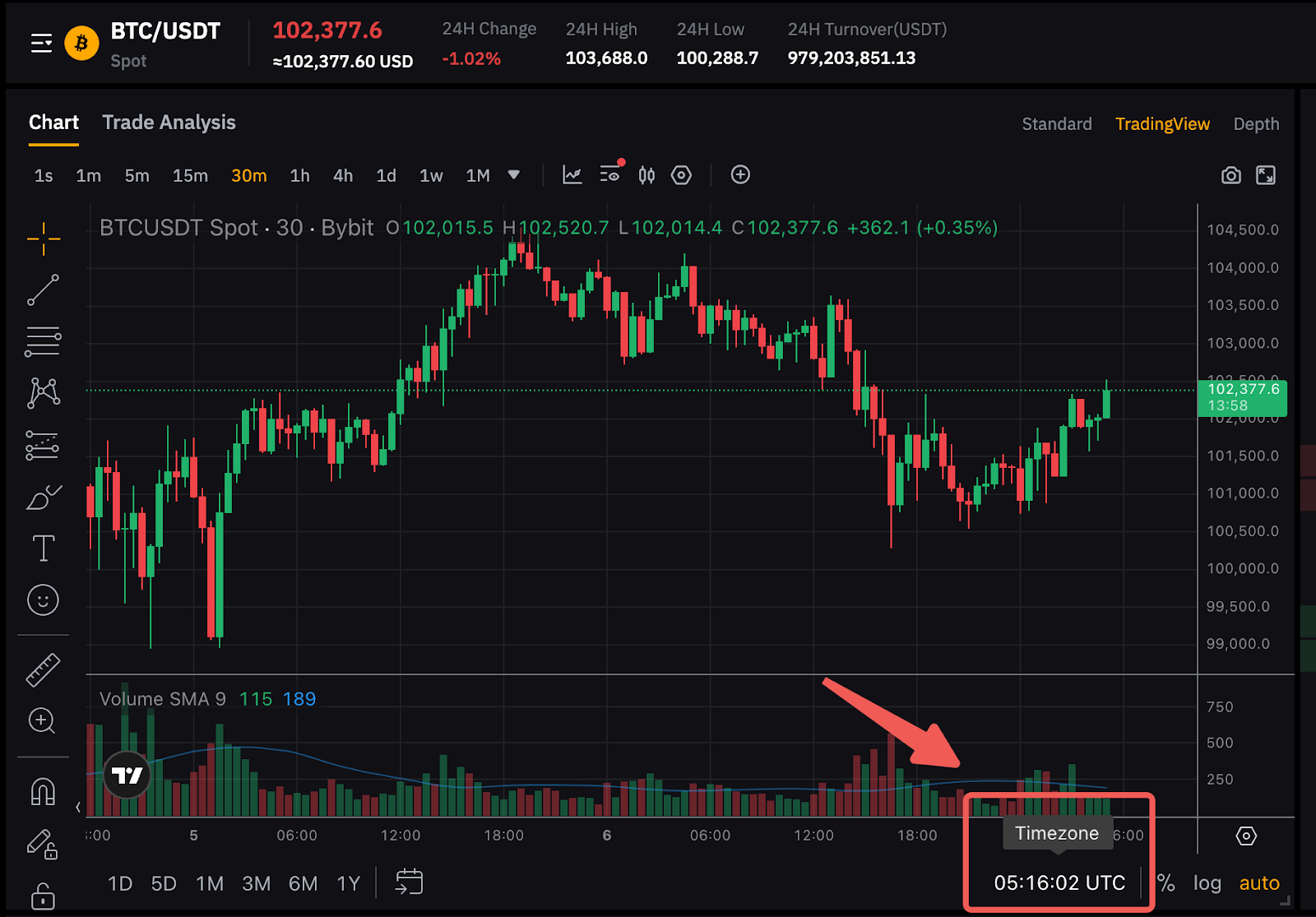This screenshot has height=917, width=1316.
Task: Open the emoji sticker tool
Action: [43, 600]
